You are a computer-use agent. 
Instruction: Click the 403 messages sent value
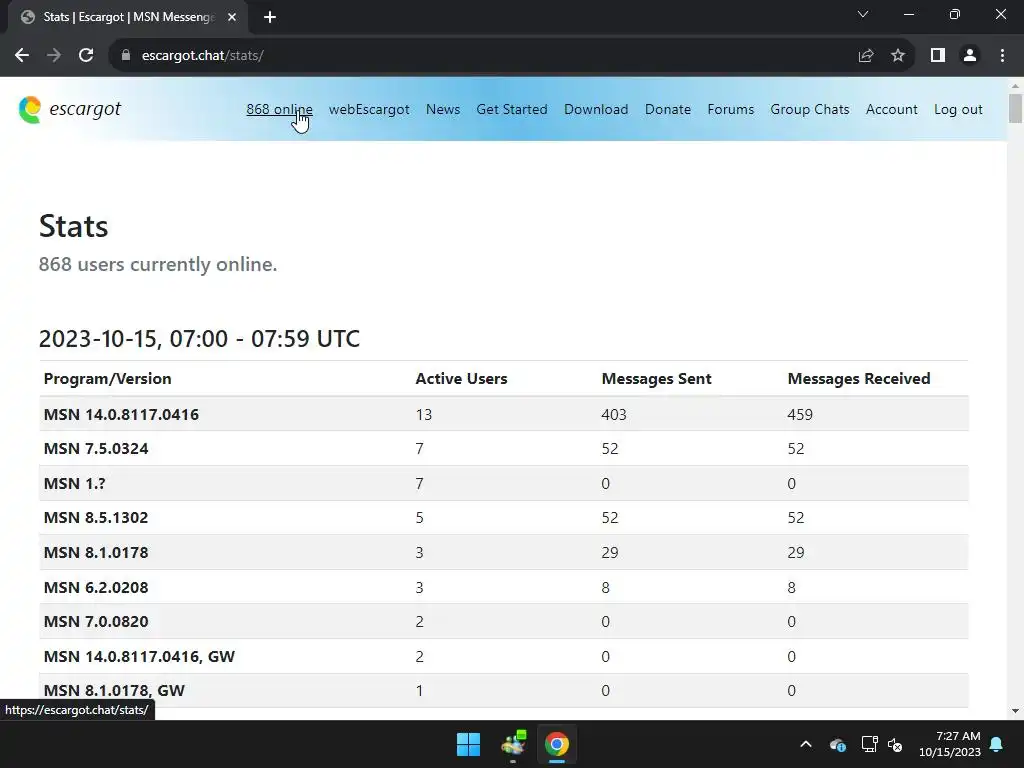pos(614,414)
